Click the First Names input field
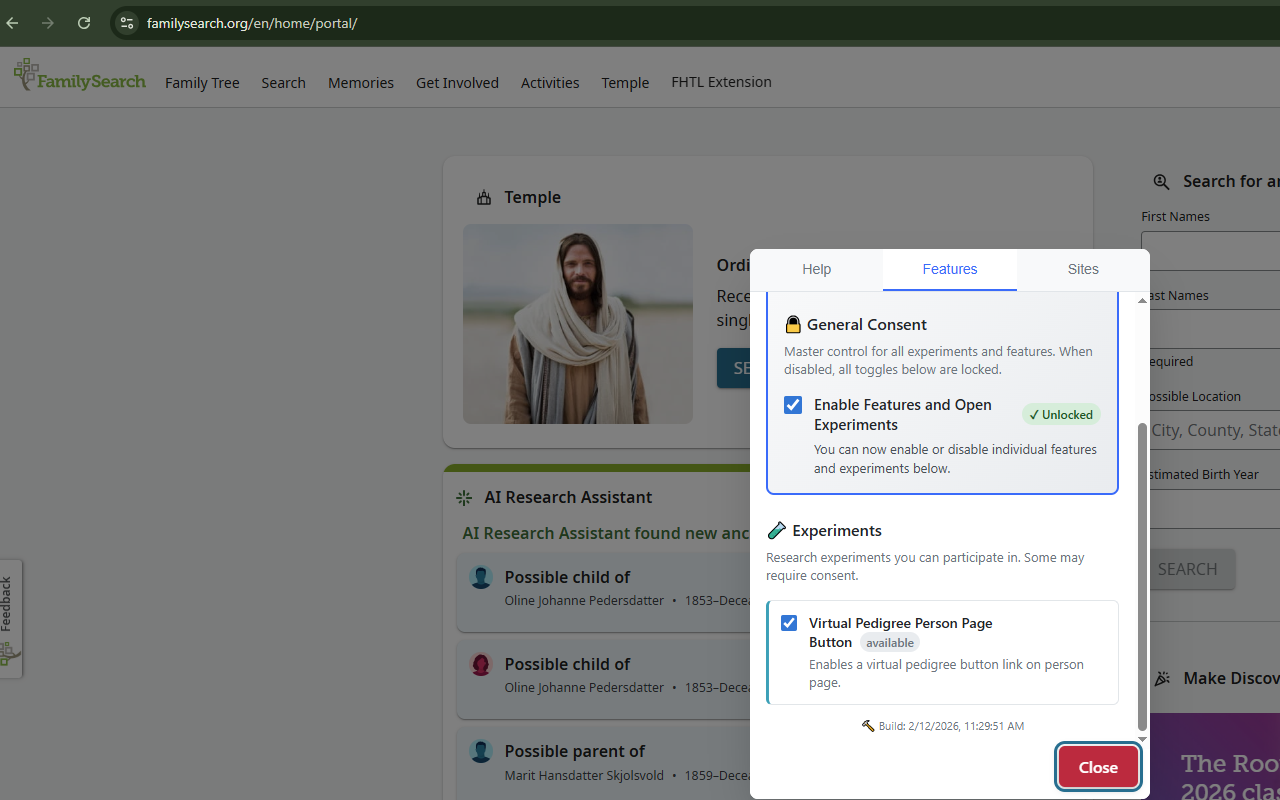Image resolution: width=1280 pixels, height=800 pixels. (1211, 251)
